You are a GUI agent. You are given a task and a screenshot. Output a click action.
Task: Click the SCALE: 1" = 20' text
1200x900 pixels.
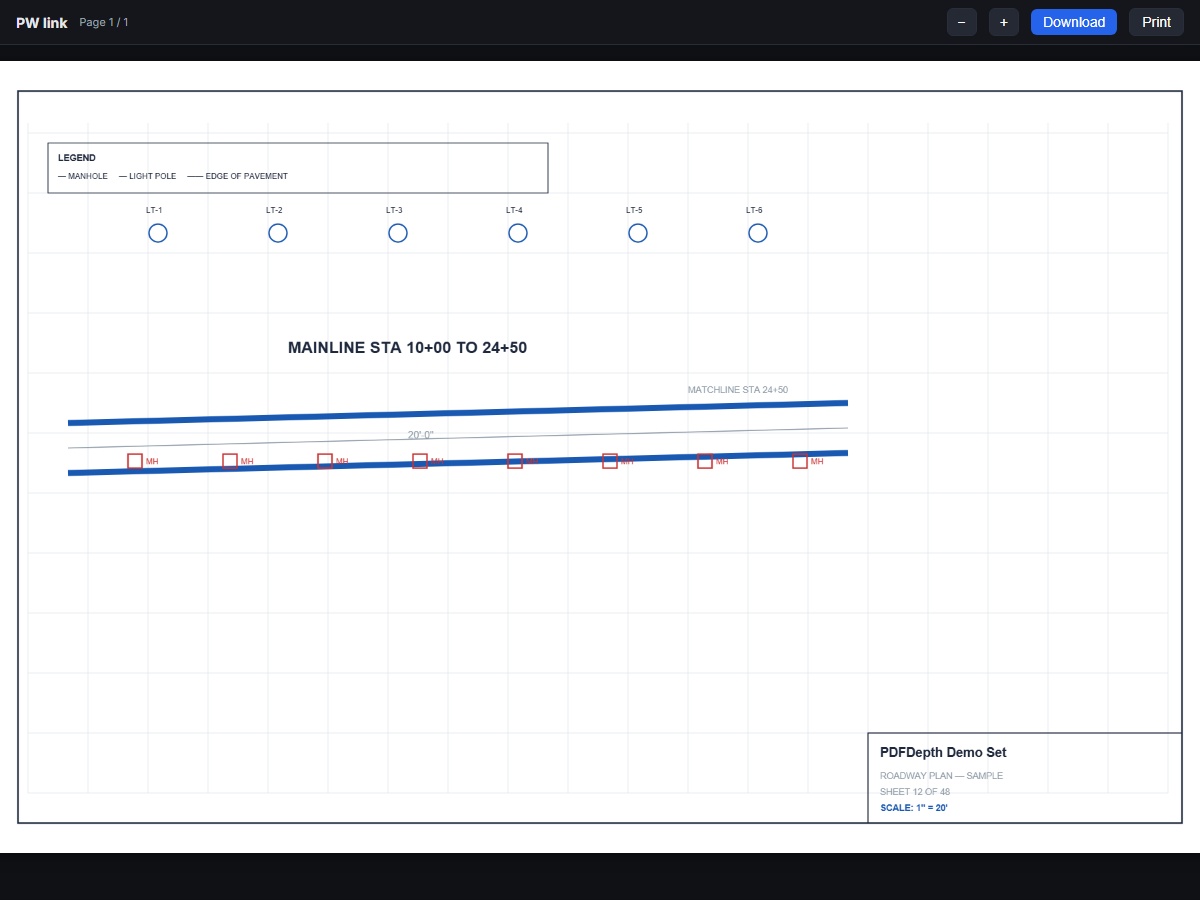click(914, 808)
